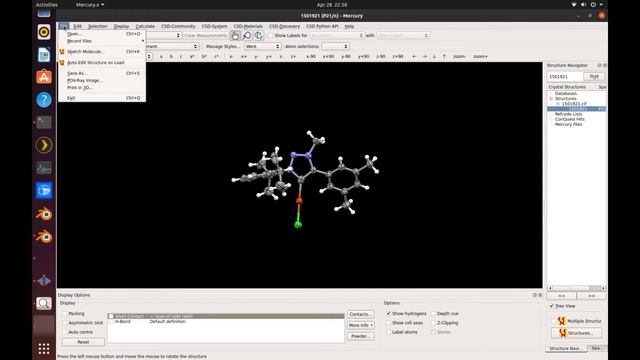Image resolution: width=640 pixels, height=360 pixels.
Task: Click the system monitor graph dock icon
Action: (x=44, y=168)
